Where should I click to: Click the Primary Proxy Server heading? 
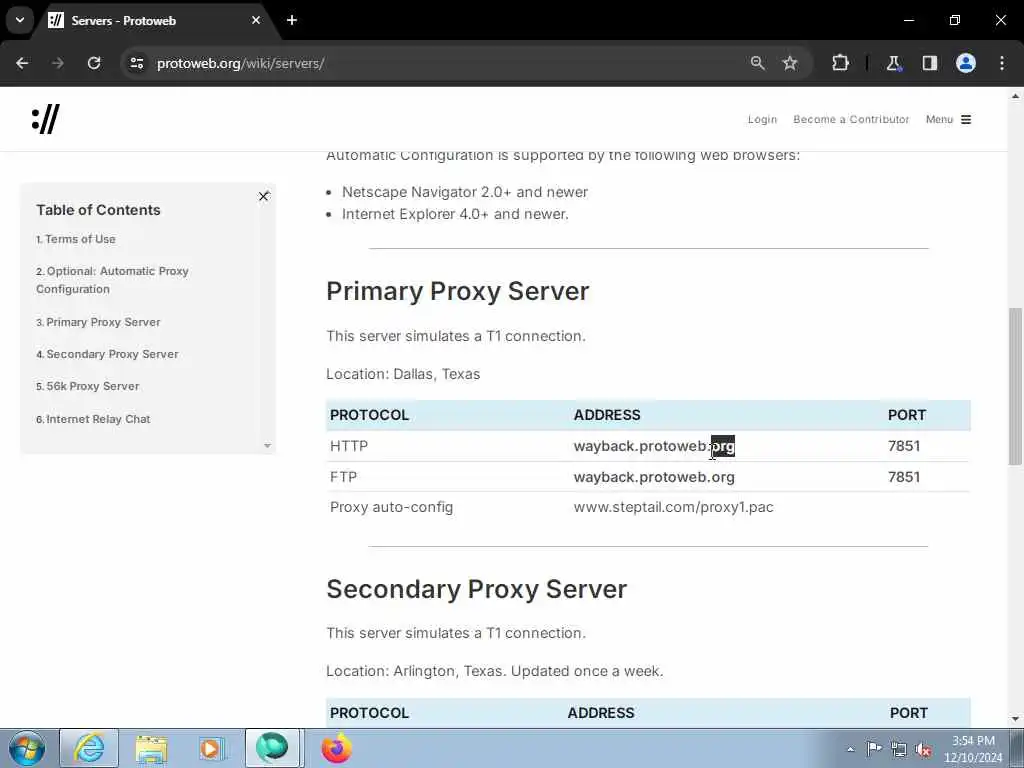(x=457, y=291)
